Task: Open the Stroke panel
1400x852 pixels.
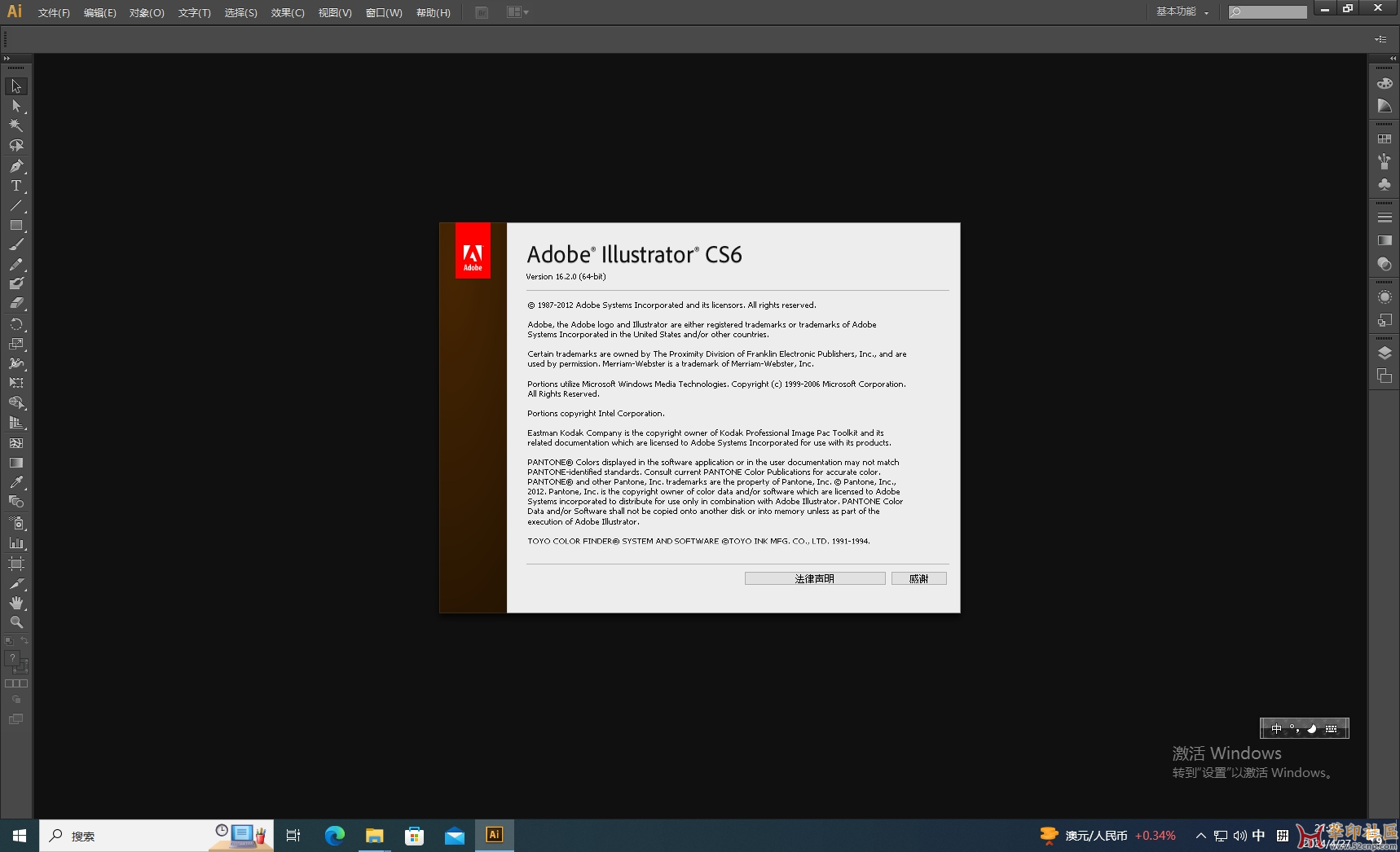Action: 1385,217
